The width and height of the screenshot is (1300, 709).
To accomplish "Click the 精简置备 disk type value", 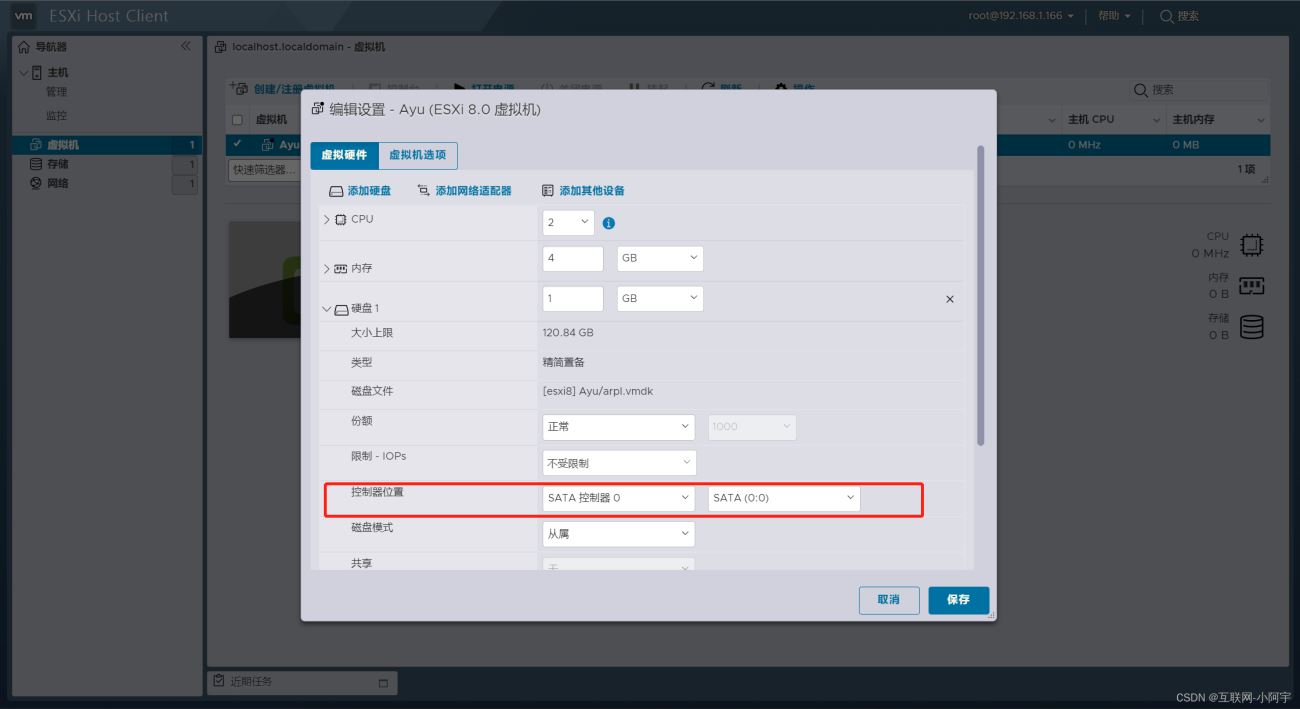I will click(564, 362).
